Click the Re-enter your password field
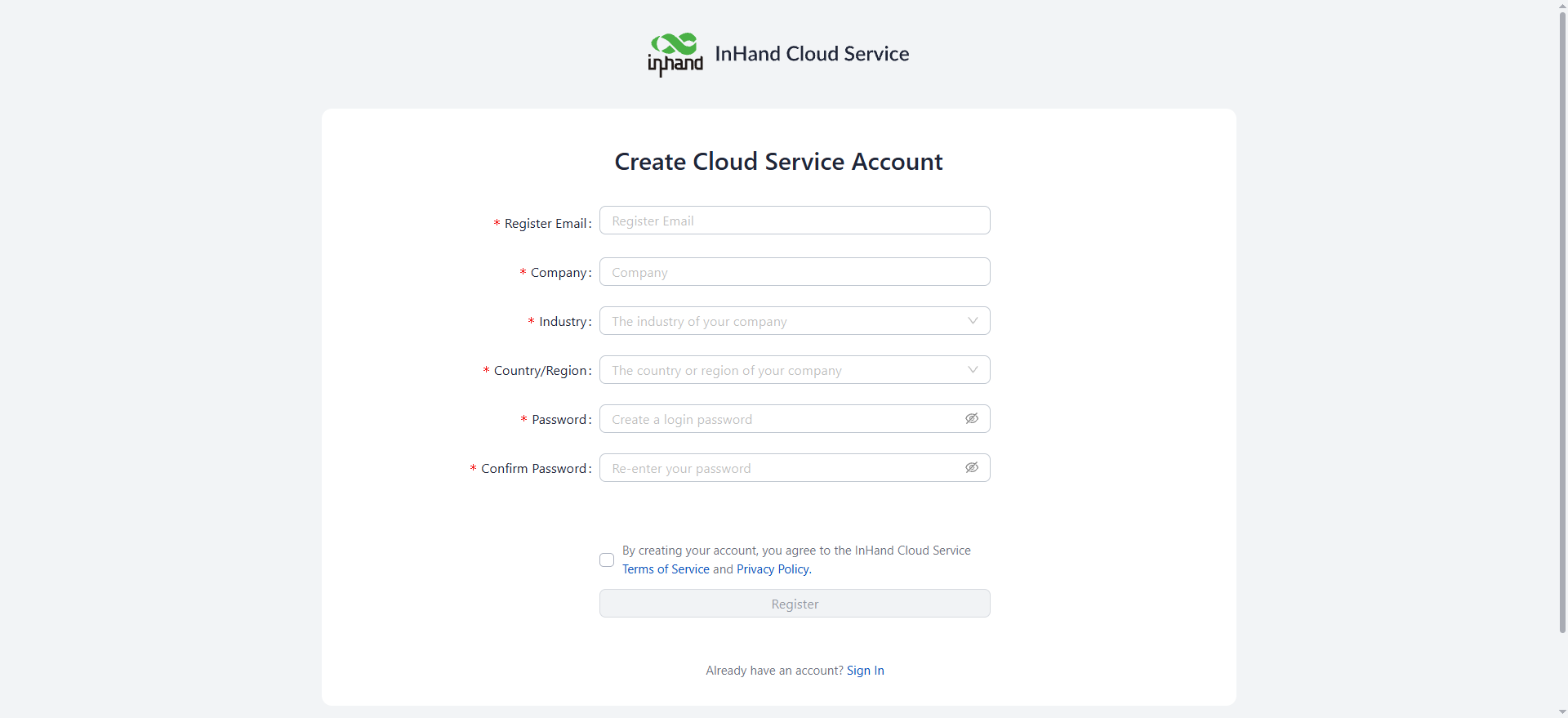The width and height of the screenshot is (1568, 718). 795,468
